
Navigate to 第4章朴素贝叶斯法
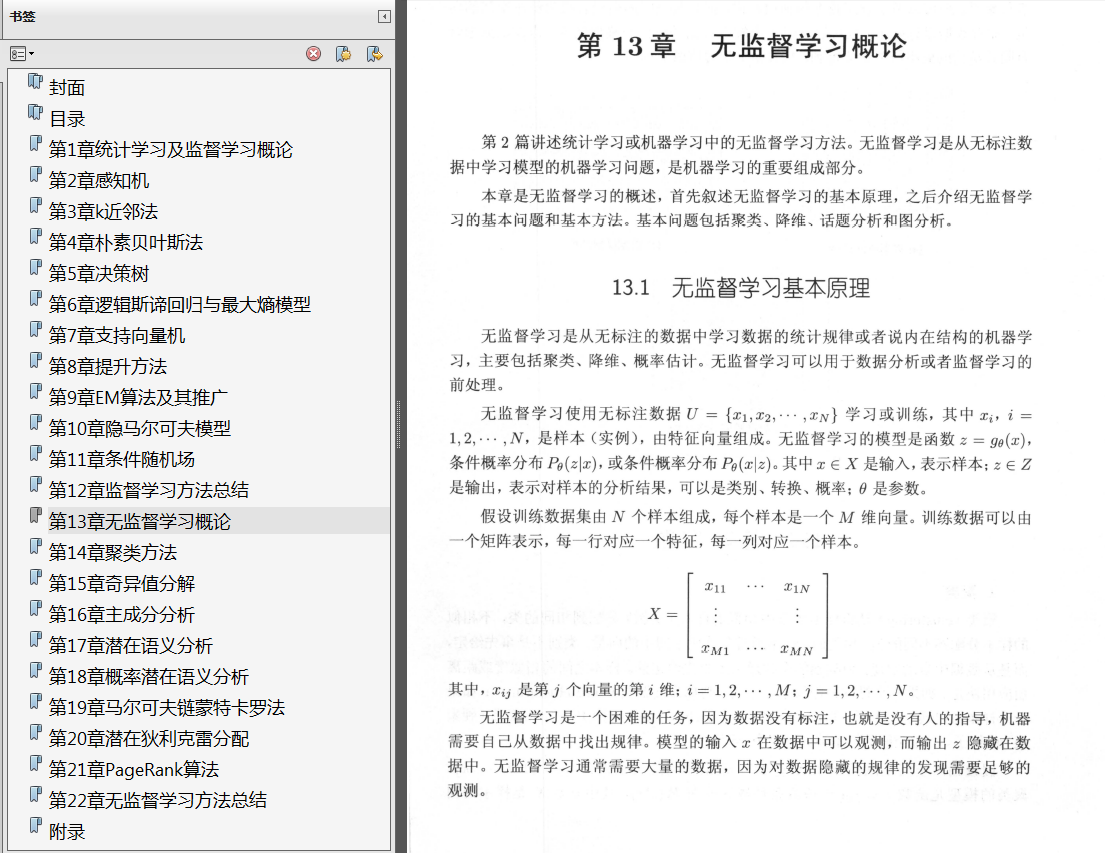pyautogui.click(x=125, y=243)
